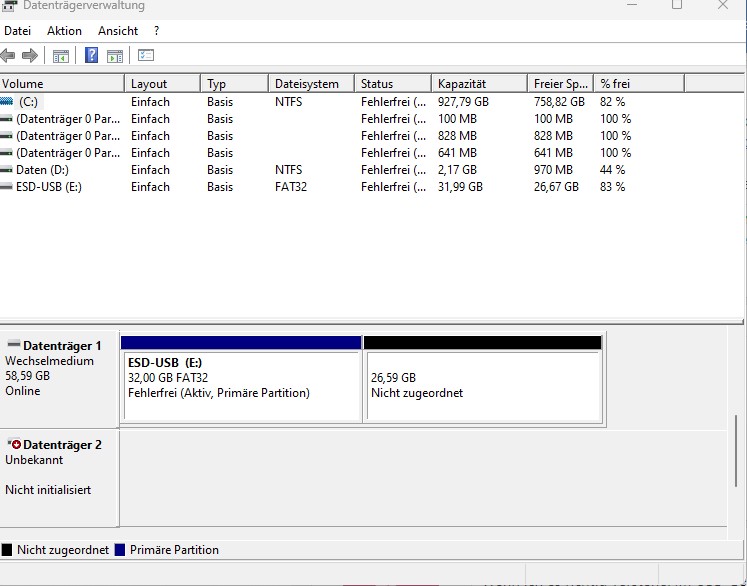Click the FAT32 file system cell

point(291,187)
